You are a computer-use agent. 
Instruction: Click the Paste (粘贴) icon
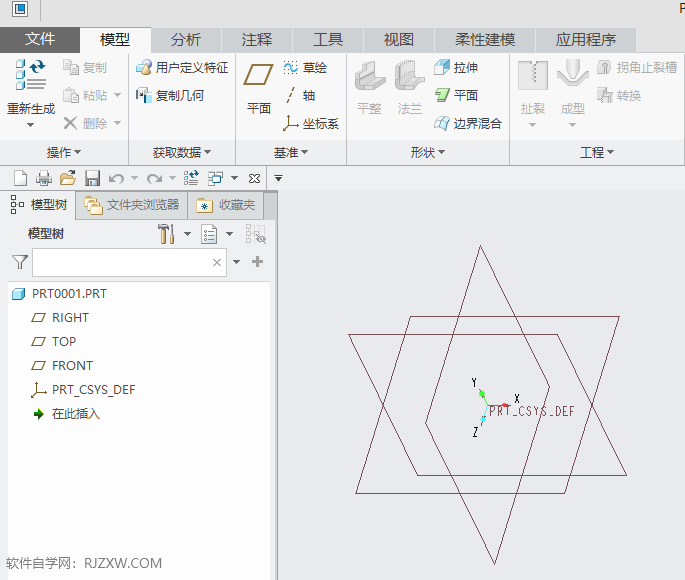70,95
